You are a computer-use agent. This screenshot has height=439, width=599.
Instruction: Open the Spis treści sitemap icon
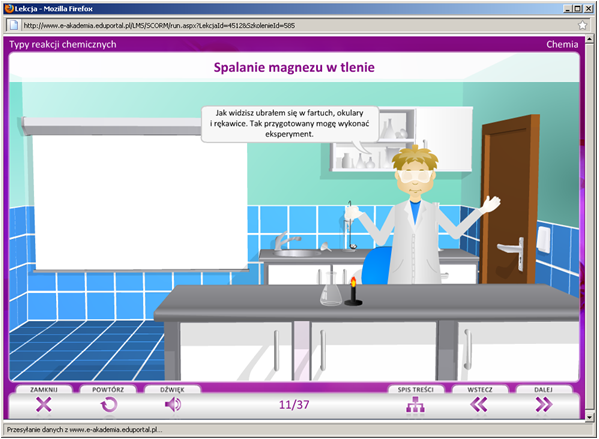[x=415, y=405]
